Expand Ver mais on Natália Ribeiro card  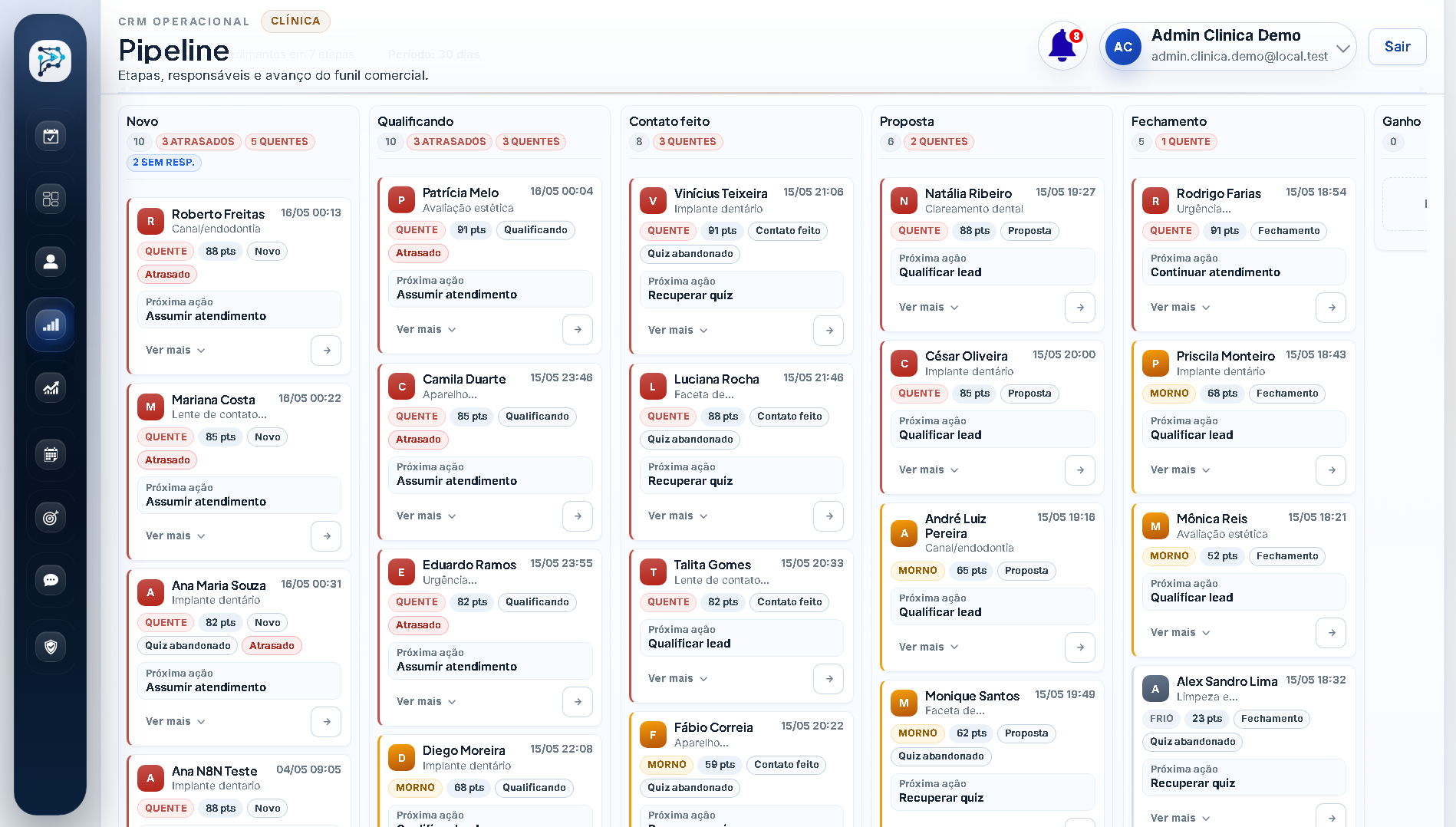pos(929,307)
